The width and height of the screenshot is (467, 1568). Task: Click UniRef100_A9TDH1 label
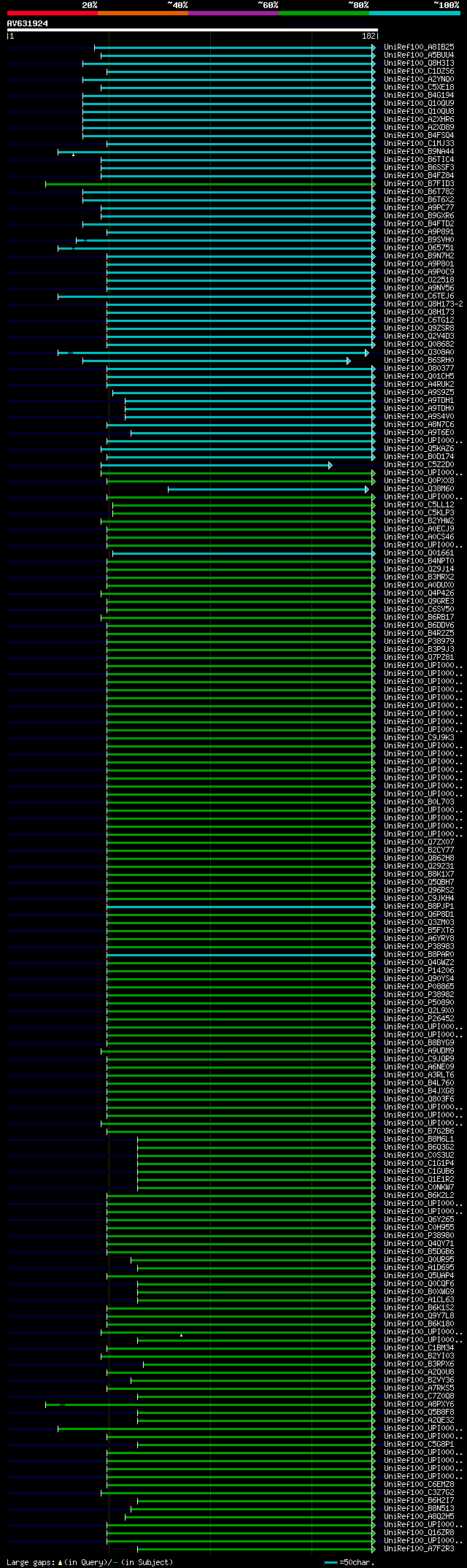click(419, 400)
